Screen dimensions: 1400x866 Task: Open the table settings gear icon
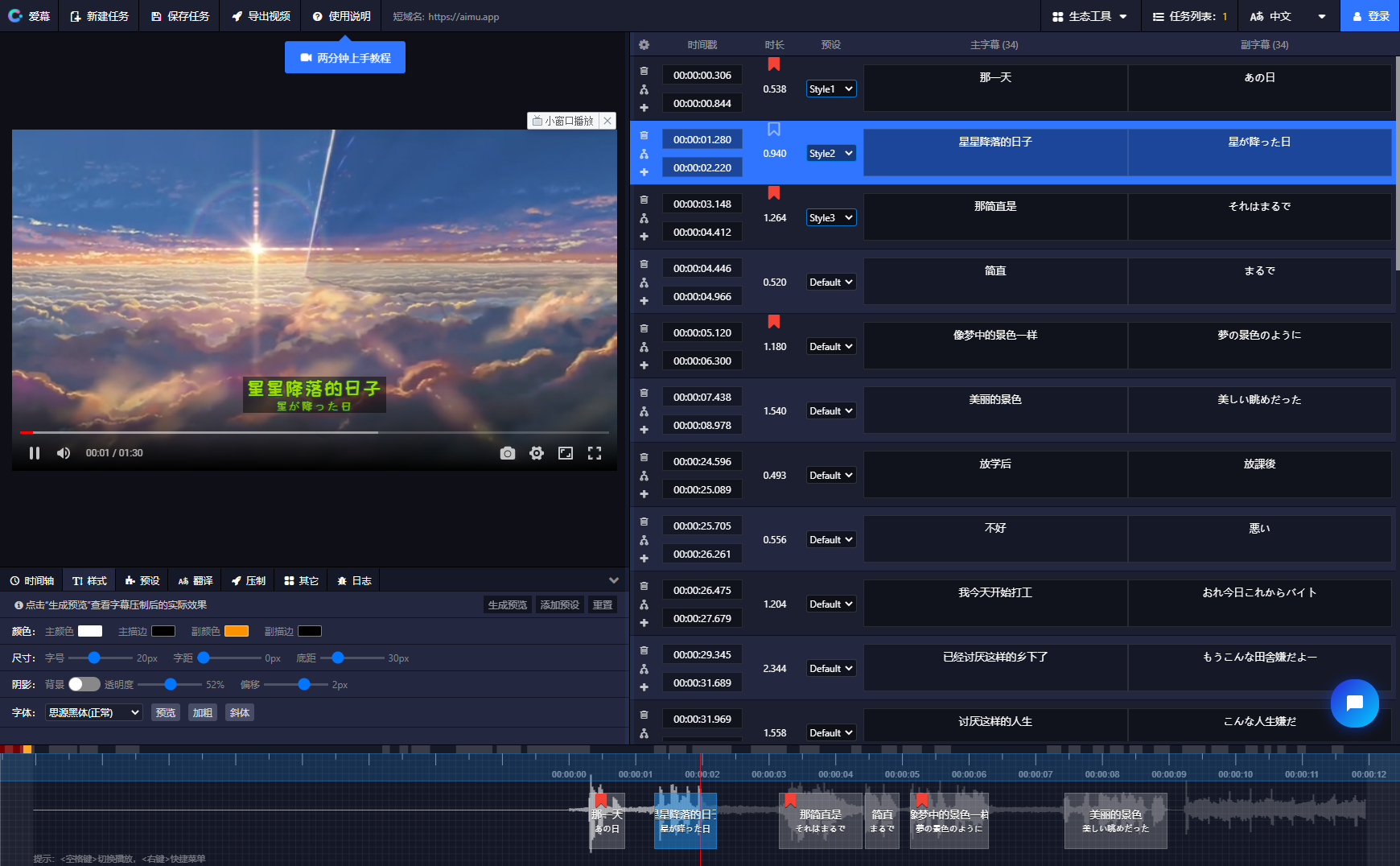click(x=644, y=45)
